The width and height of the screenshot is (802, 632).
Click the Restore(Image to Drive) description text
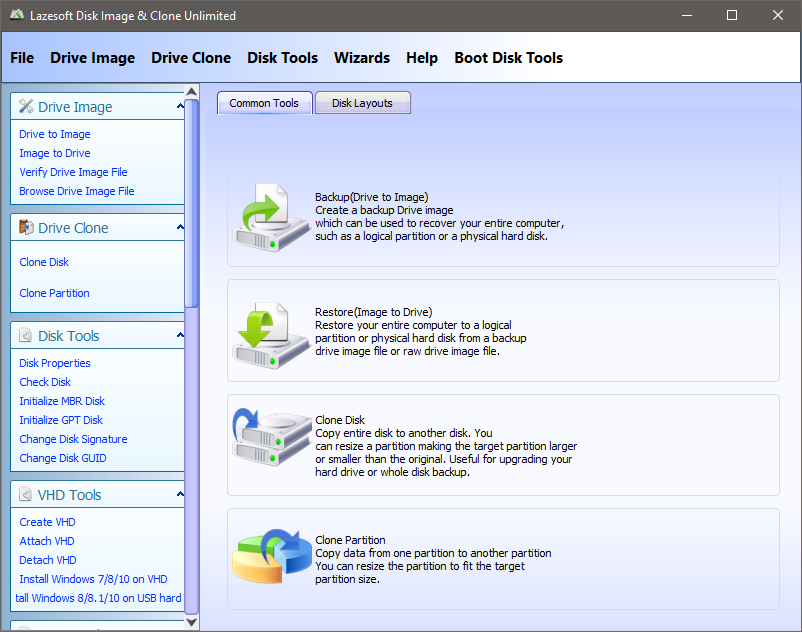[420, 331]
